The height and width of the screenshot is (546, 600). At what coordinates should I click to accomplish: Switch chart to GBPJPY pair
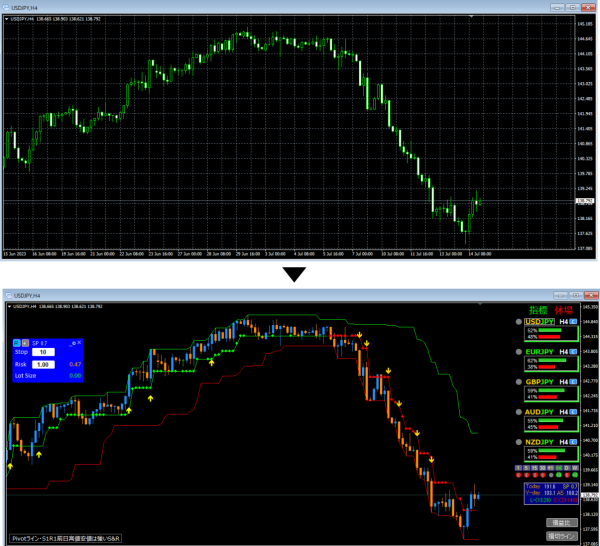point(541,381)
